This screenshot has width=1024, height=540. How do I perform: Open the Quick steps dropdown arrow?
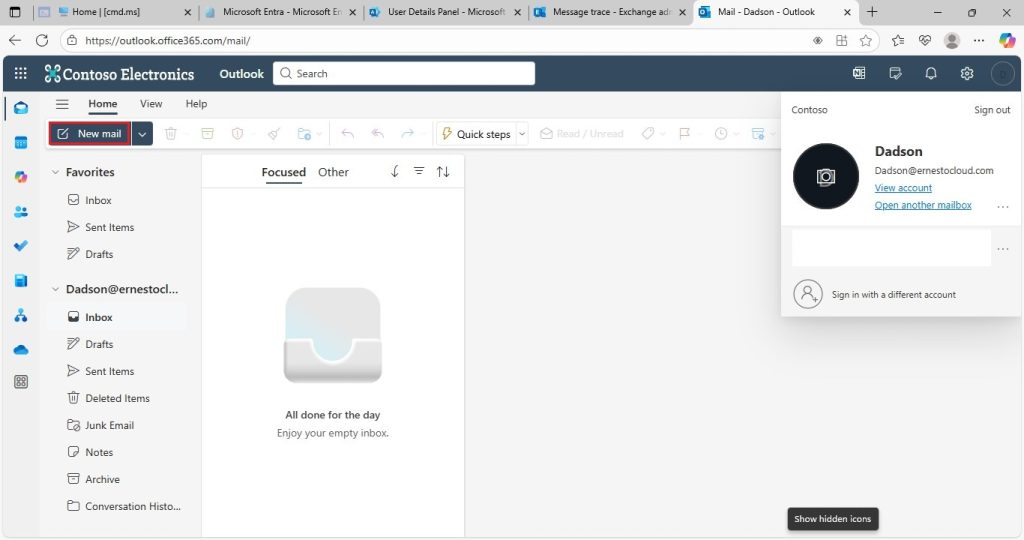pos(522,134)
